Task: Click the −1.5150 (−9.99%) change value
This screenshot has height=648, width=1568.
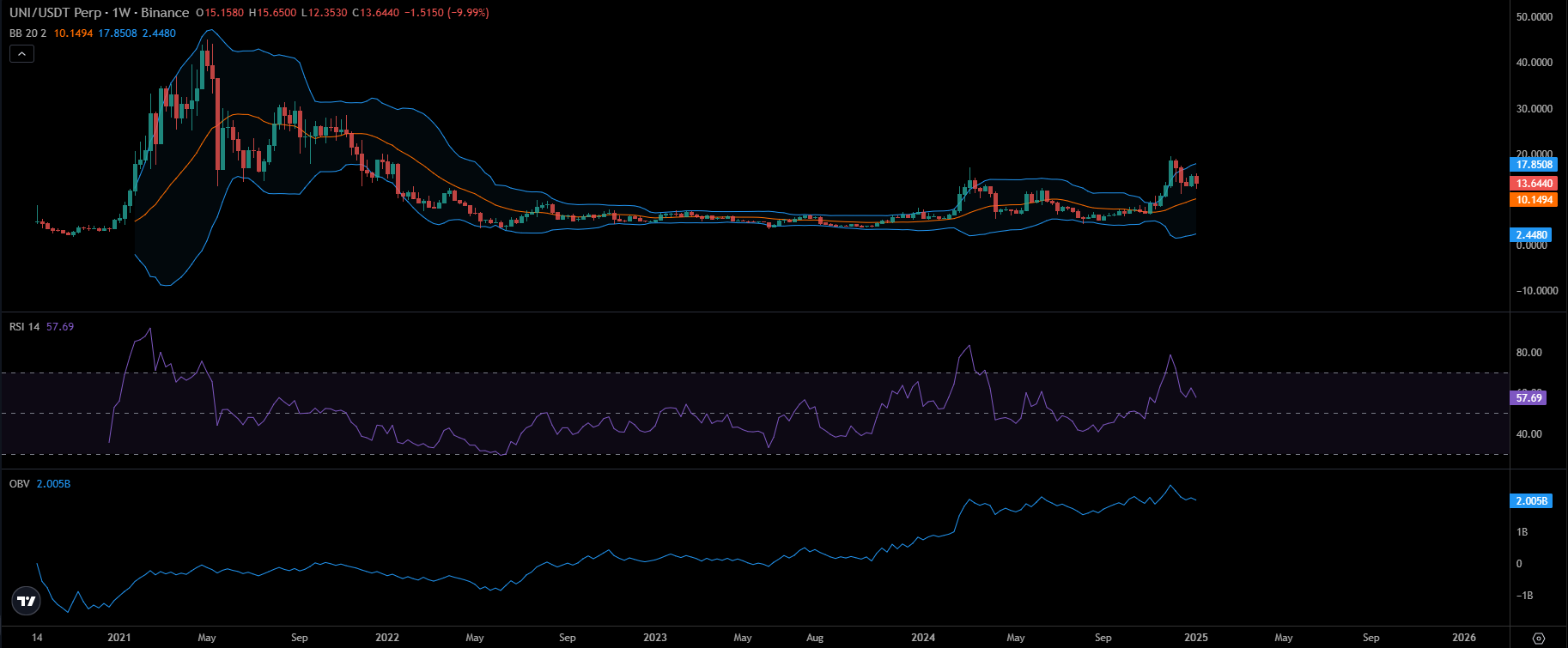Action: point(448,13)
